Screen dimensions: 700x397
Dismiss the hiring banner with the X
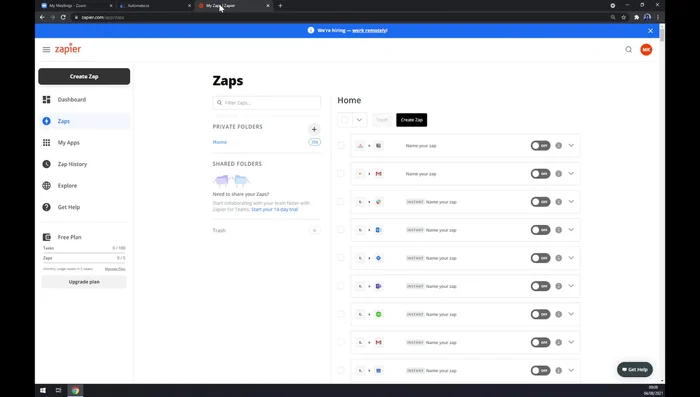pyautogui.click(x=650, y=31)
